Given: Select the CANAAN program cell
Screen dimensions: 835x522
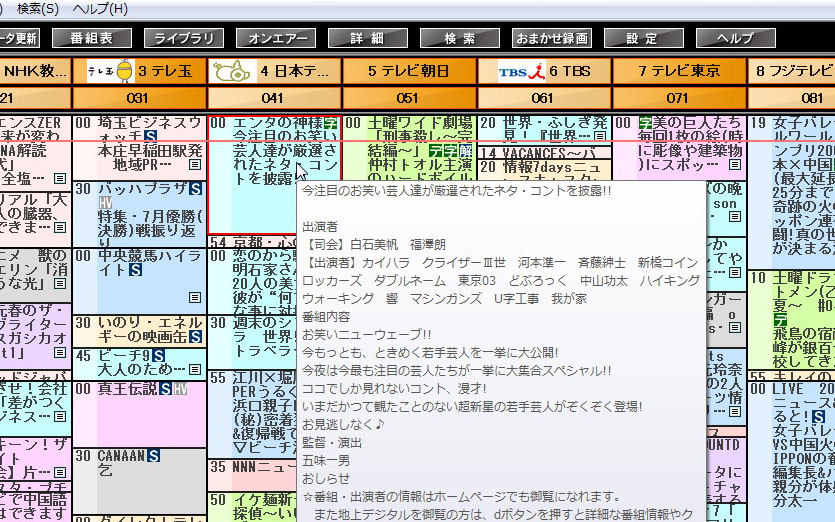Looking at the screenshot, I should pyautogui.click(x=139, y=481).
